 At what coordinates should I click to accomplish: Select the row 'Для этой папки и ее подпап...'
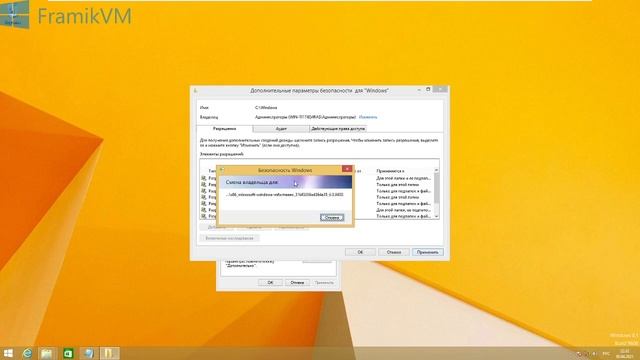point(403,178)
